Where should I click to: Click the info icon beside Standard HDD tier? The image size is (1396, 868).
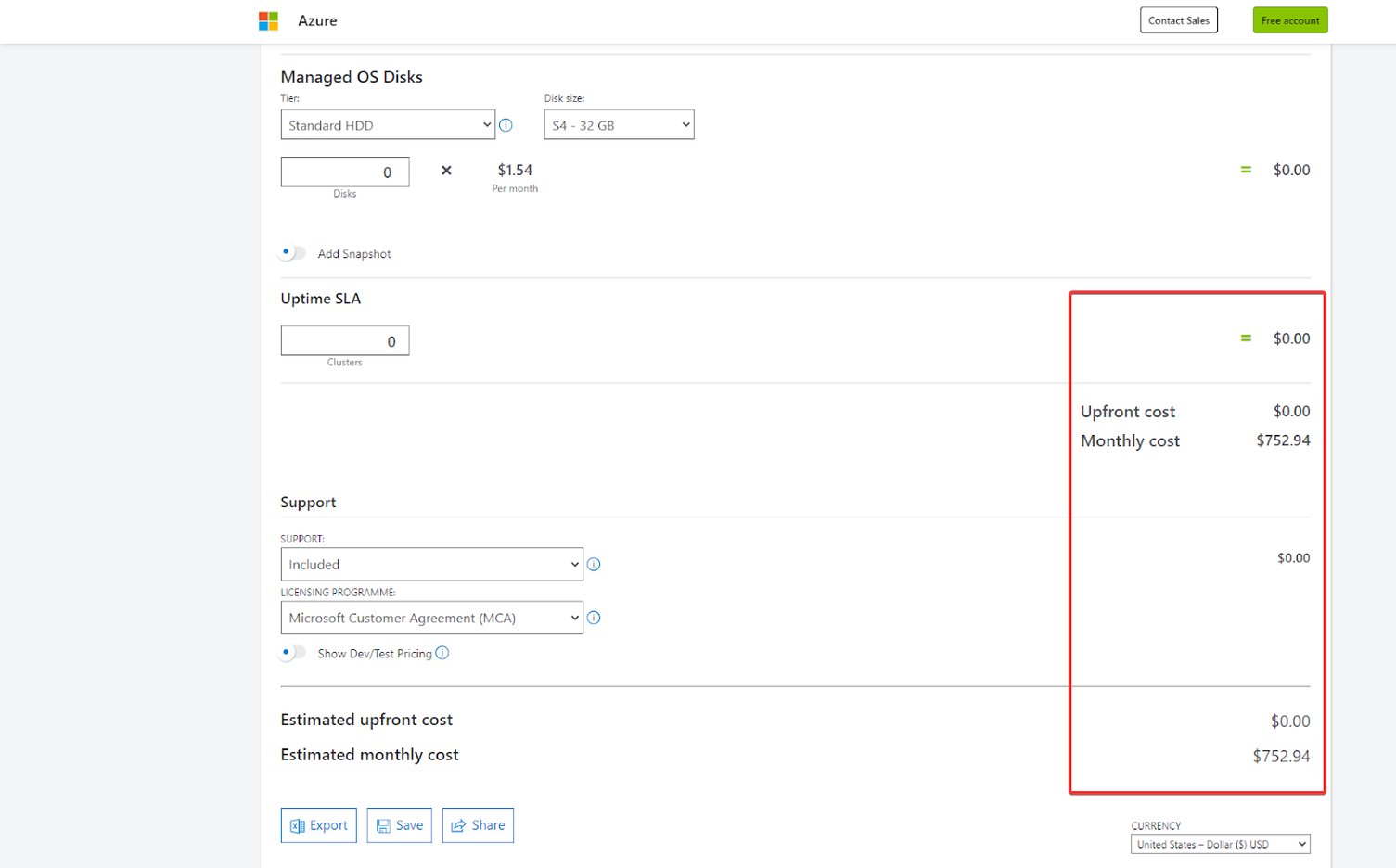pos(506,125)
